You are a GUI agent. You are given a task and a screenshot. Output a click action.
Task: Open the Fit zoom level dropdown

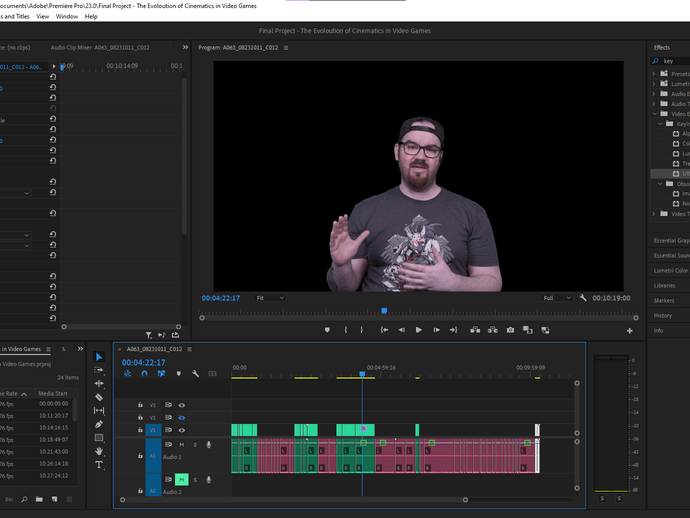270,298
